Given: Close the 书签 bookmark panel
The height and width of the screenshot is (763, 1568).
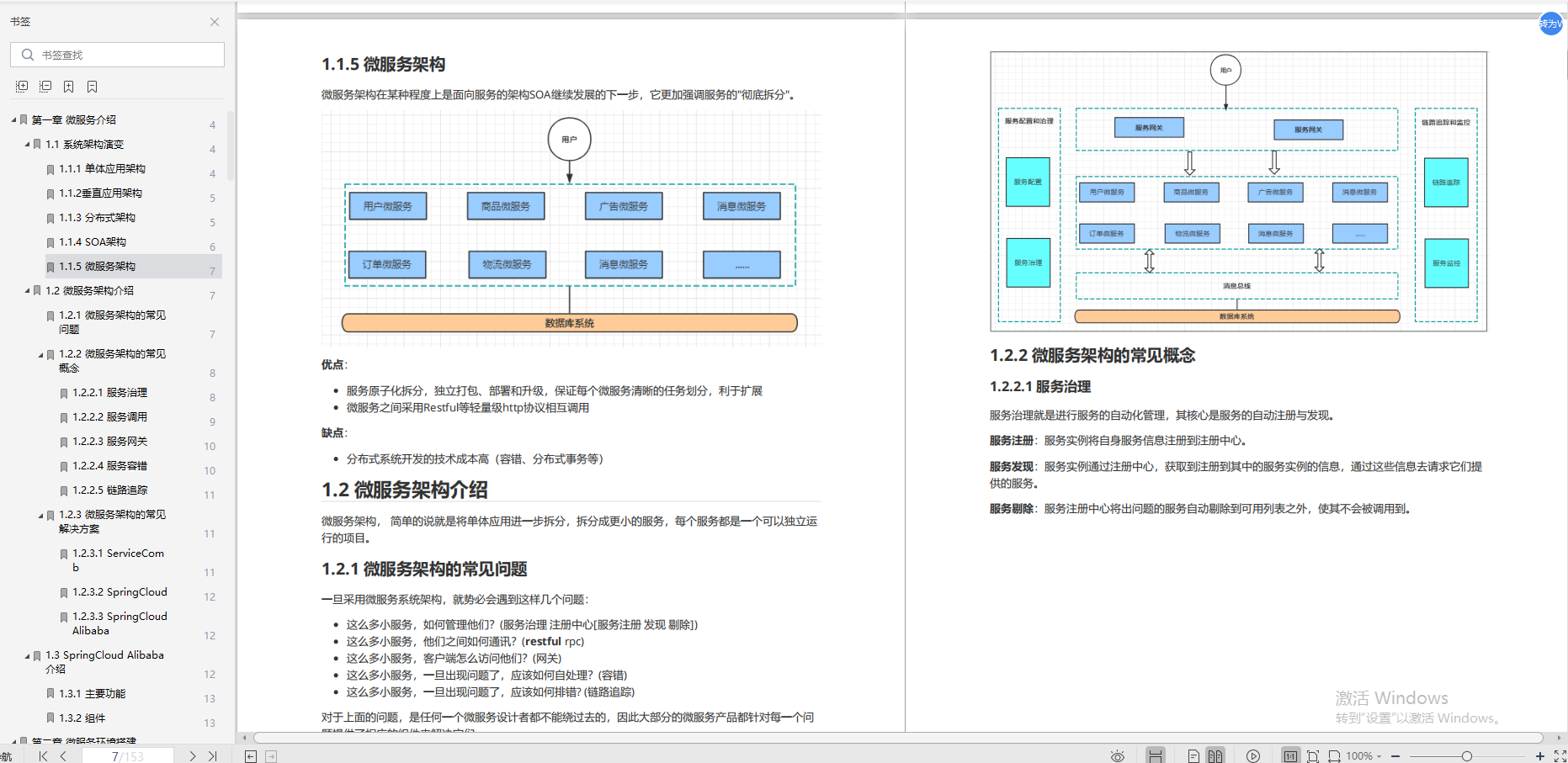Looking at the screenshot, I should coord(215,22).
